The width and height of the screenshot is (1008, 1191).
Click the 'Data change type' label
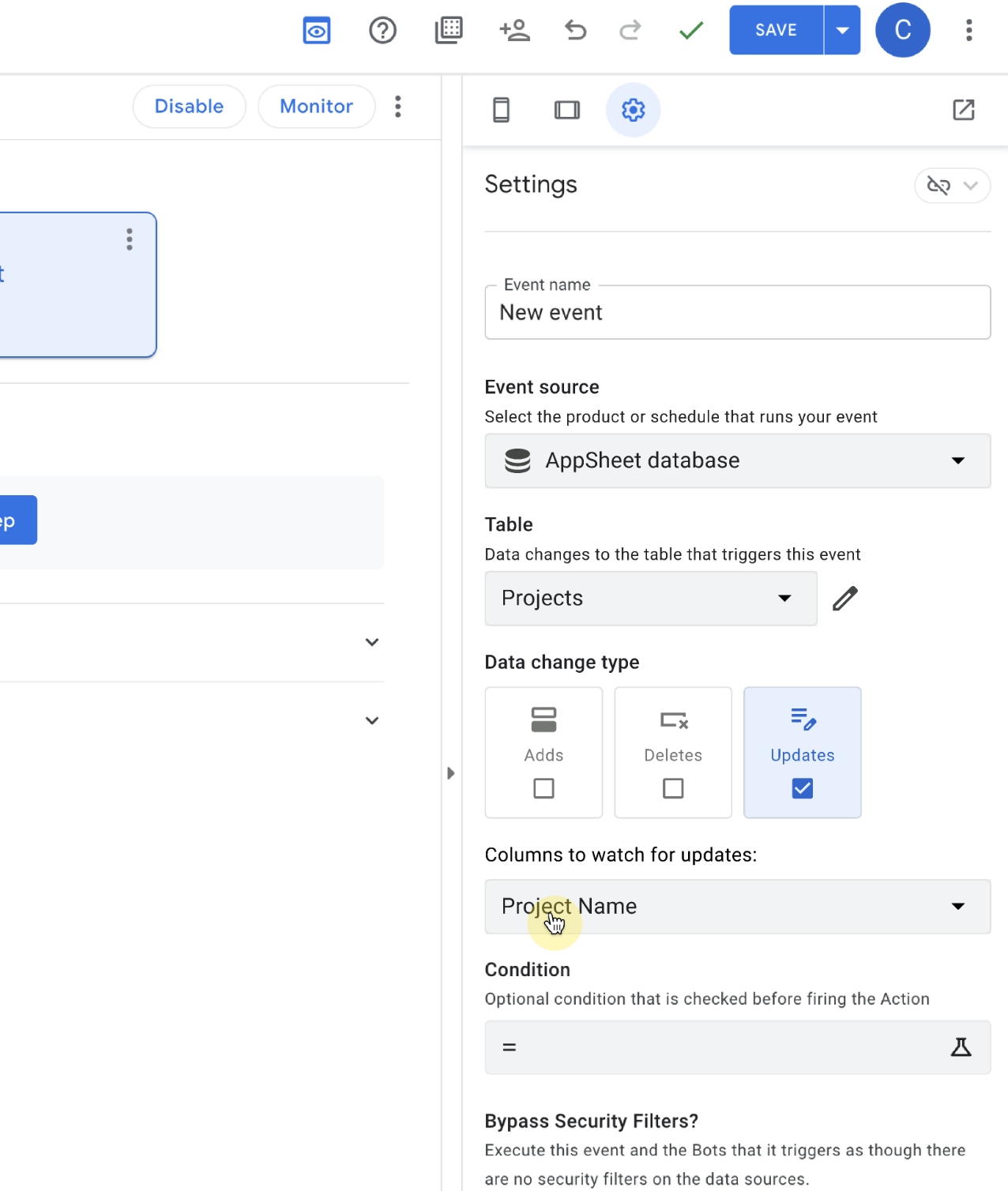point(562,663)
